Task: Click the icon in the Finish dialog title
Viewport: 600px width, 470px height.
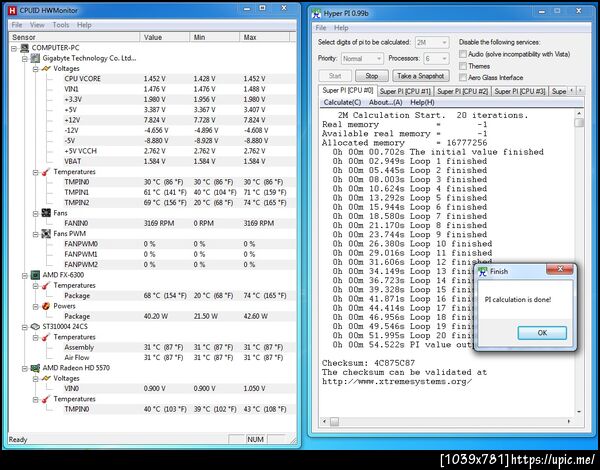Action: pyautogui.click(x=483, y=271)
